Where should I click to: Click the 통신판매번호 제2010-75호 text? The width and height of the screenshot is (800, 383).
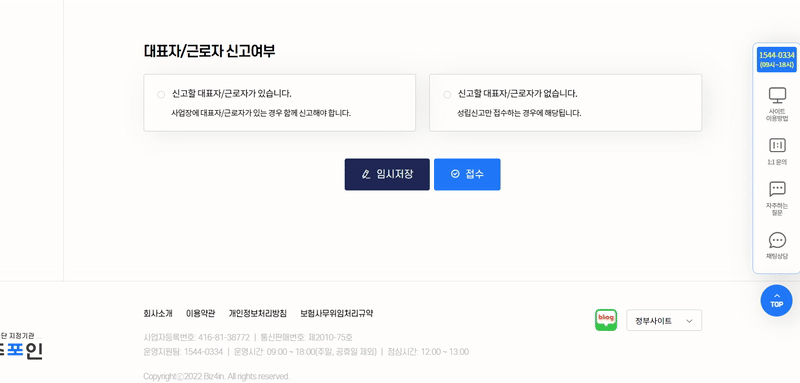pyautogui.click(x=306, y=338)
